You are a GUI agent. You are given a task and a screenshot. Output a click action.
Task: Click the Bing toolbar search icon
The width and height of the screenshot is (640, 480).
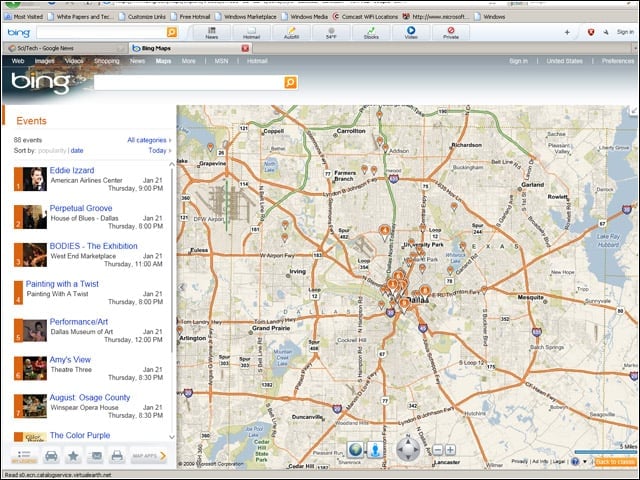(172, 32)
